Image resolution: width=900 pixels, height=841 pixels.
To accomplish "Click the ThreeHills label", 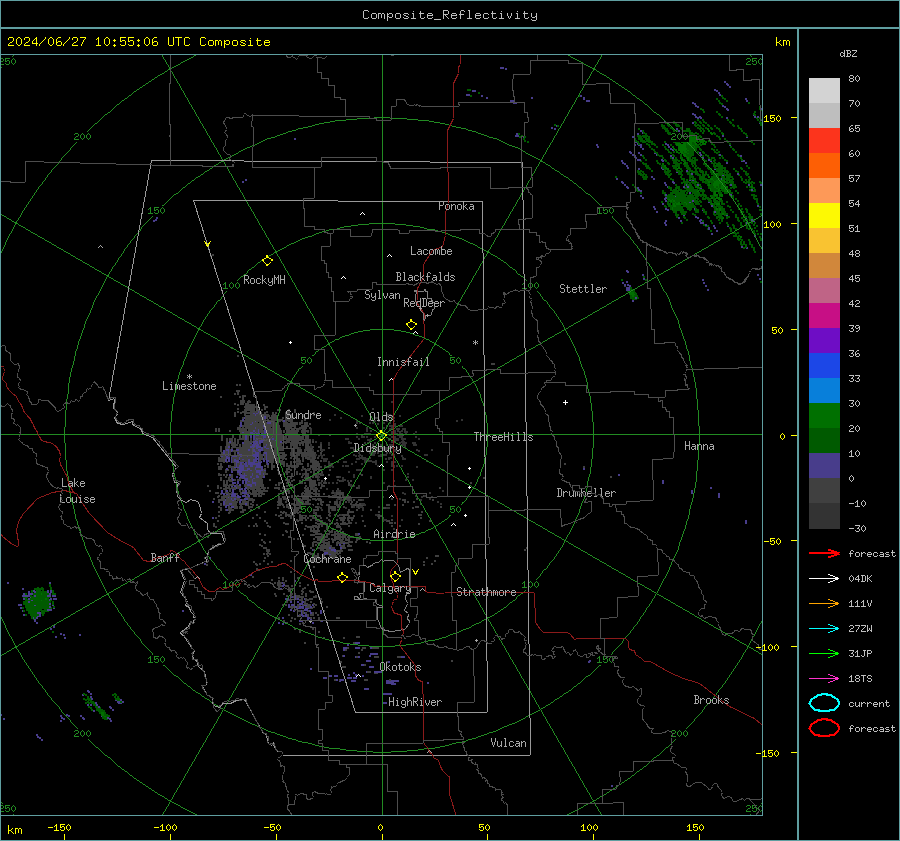I will click(x=503, y=437).
